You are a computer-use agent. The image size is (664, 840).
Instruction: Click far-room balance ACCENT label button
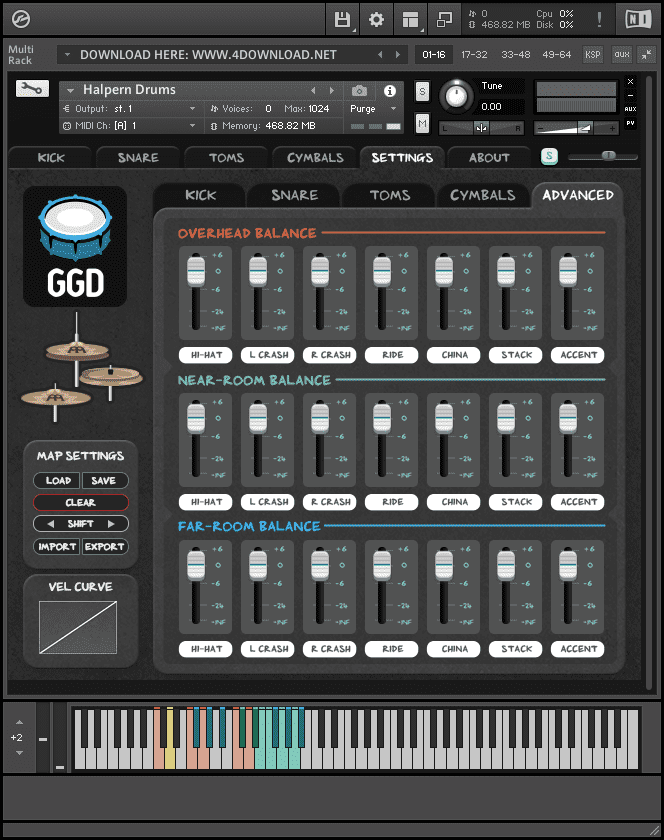[x=578, y=649]
